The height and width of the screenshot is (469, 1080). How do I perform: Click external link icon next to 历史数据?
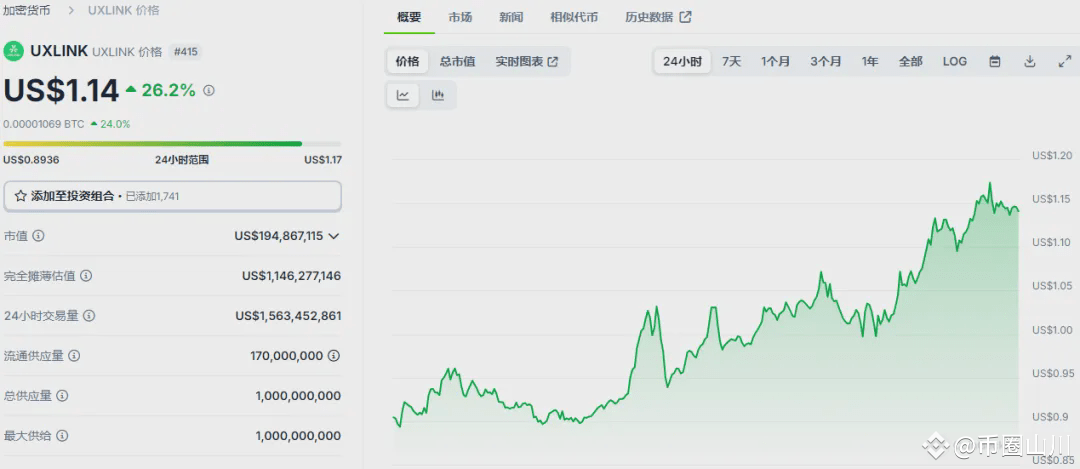coord(685,17)
